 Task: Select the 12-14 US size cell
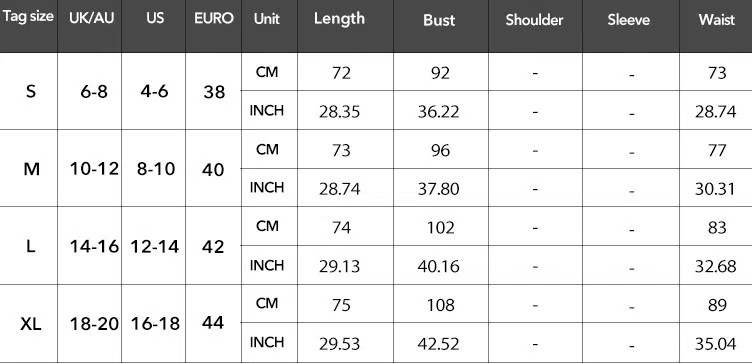pos(154,247)
